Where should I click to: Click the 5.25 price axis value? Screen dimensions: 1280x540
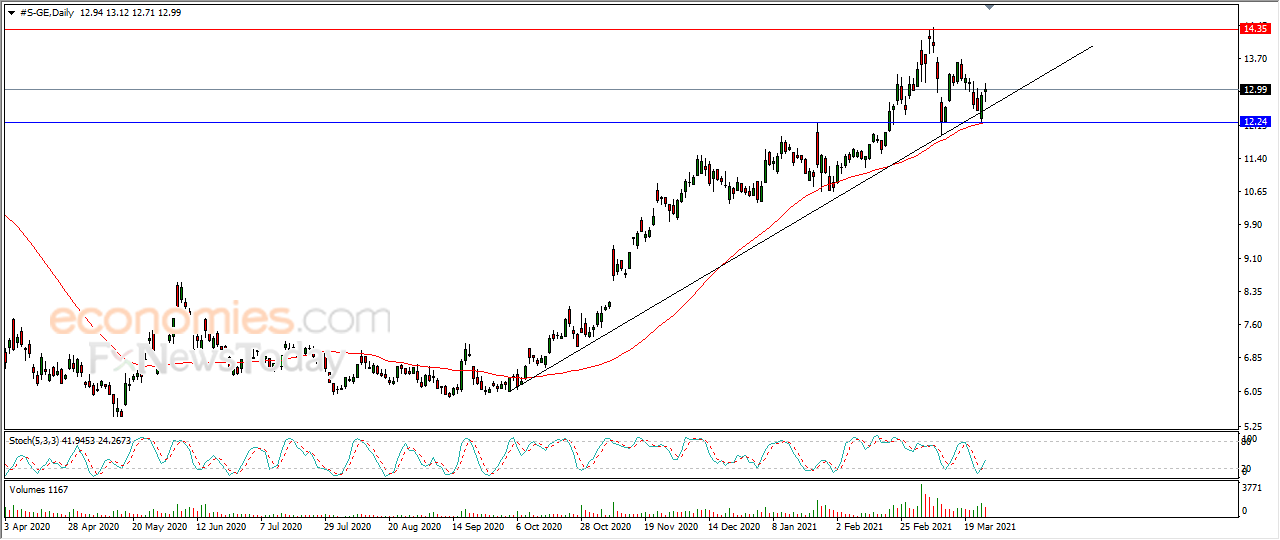[x=1252, y=425]
